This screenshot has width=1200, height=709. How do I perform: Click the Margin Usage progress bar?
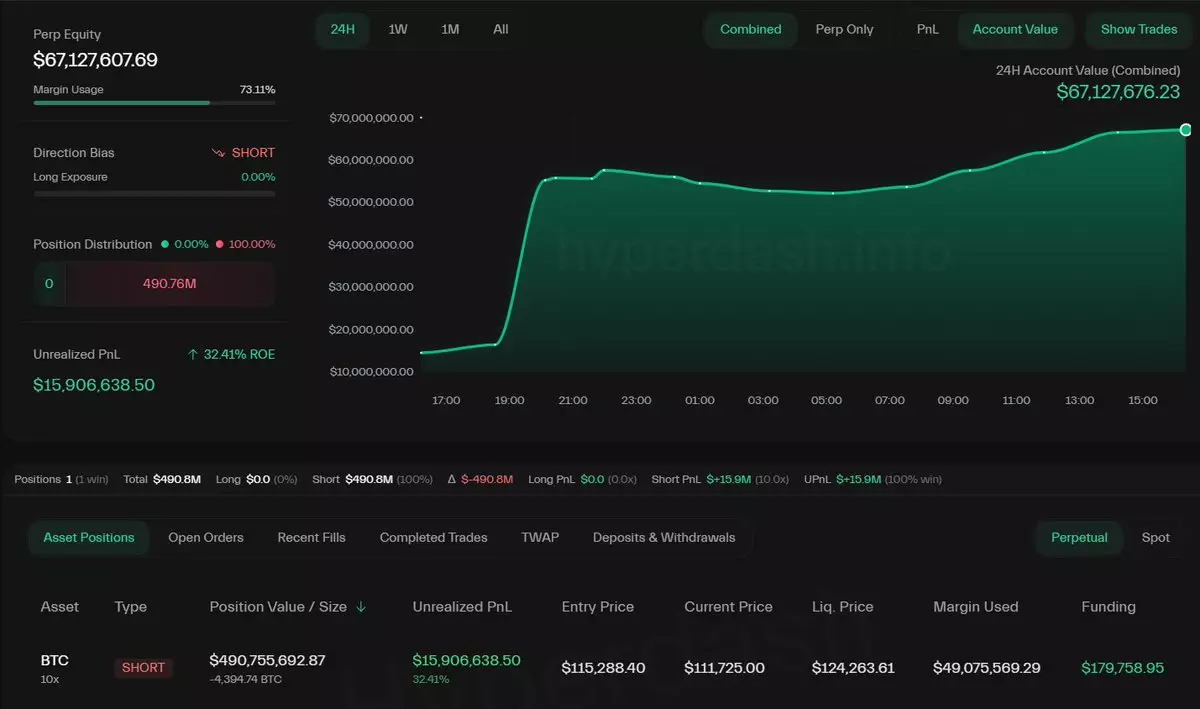[154, 103]
